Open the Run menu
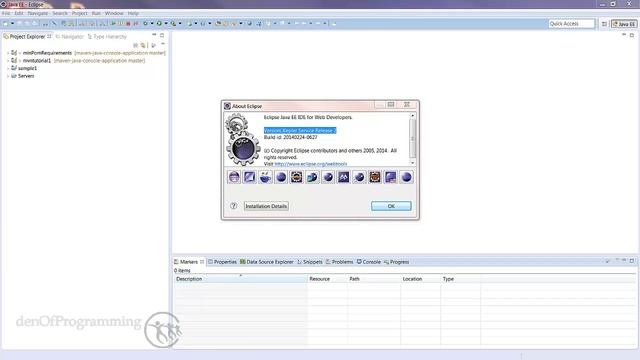The width and height of the screenshot is (640, 360). click(96, 13)
